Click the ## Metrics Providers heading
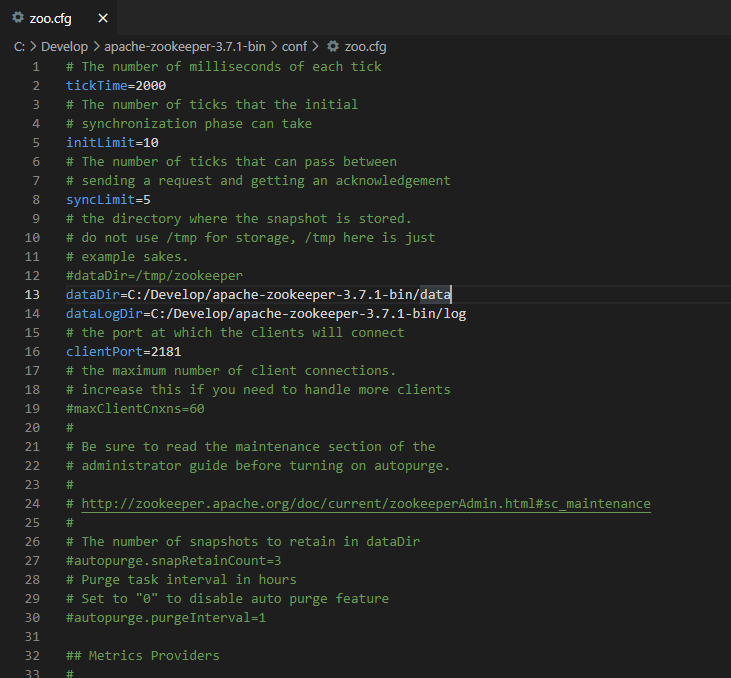Image resolution: width=731 pixels, height=678 pixels. (x=143, y=656)
